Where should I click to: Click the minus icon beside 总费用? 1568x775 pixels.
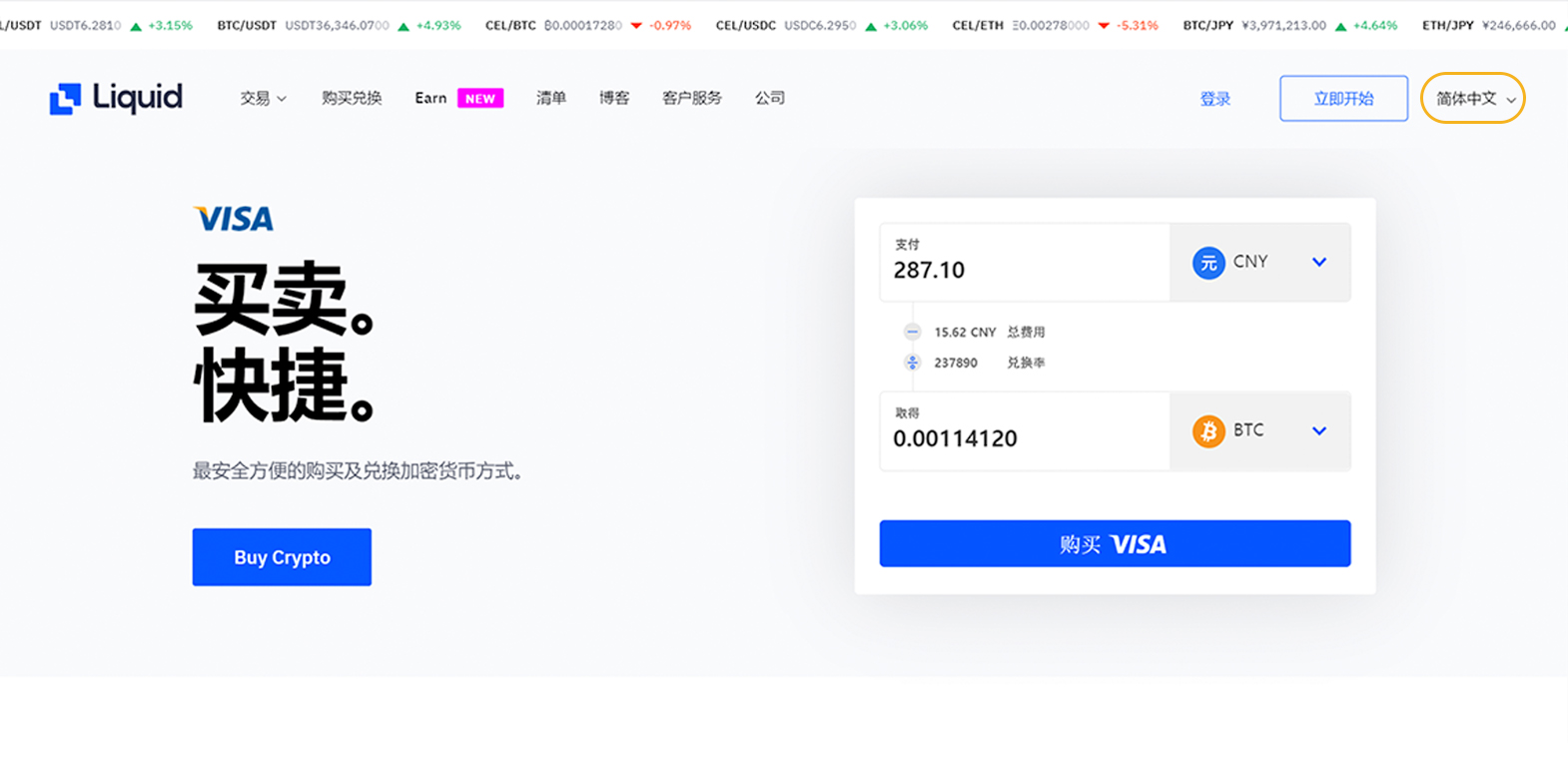[x=913, y=332]
